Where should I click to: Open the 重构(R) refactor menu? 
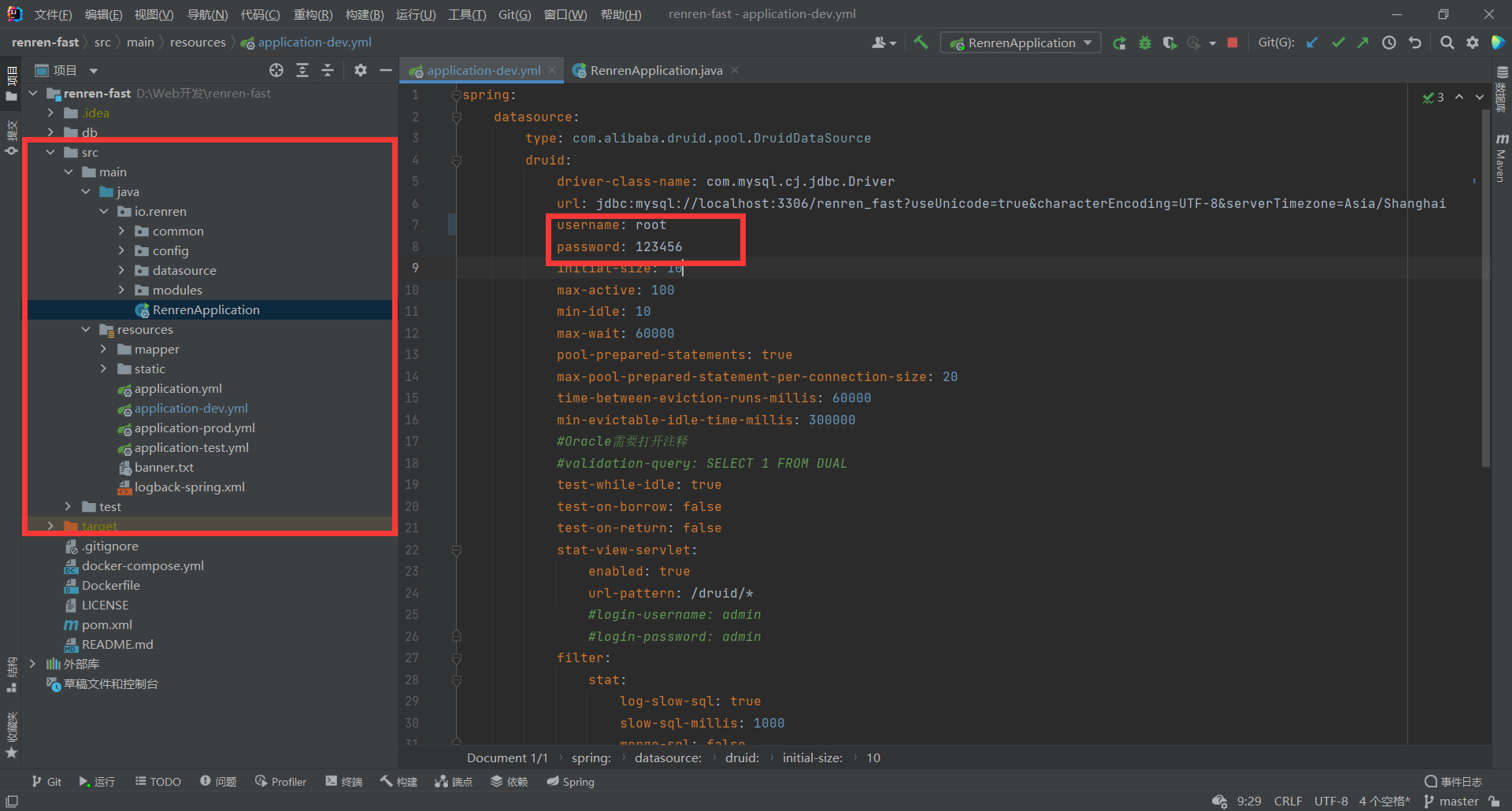pyautogui.click(x=313, y=14)
